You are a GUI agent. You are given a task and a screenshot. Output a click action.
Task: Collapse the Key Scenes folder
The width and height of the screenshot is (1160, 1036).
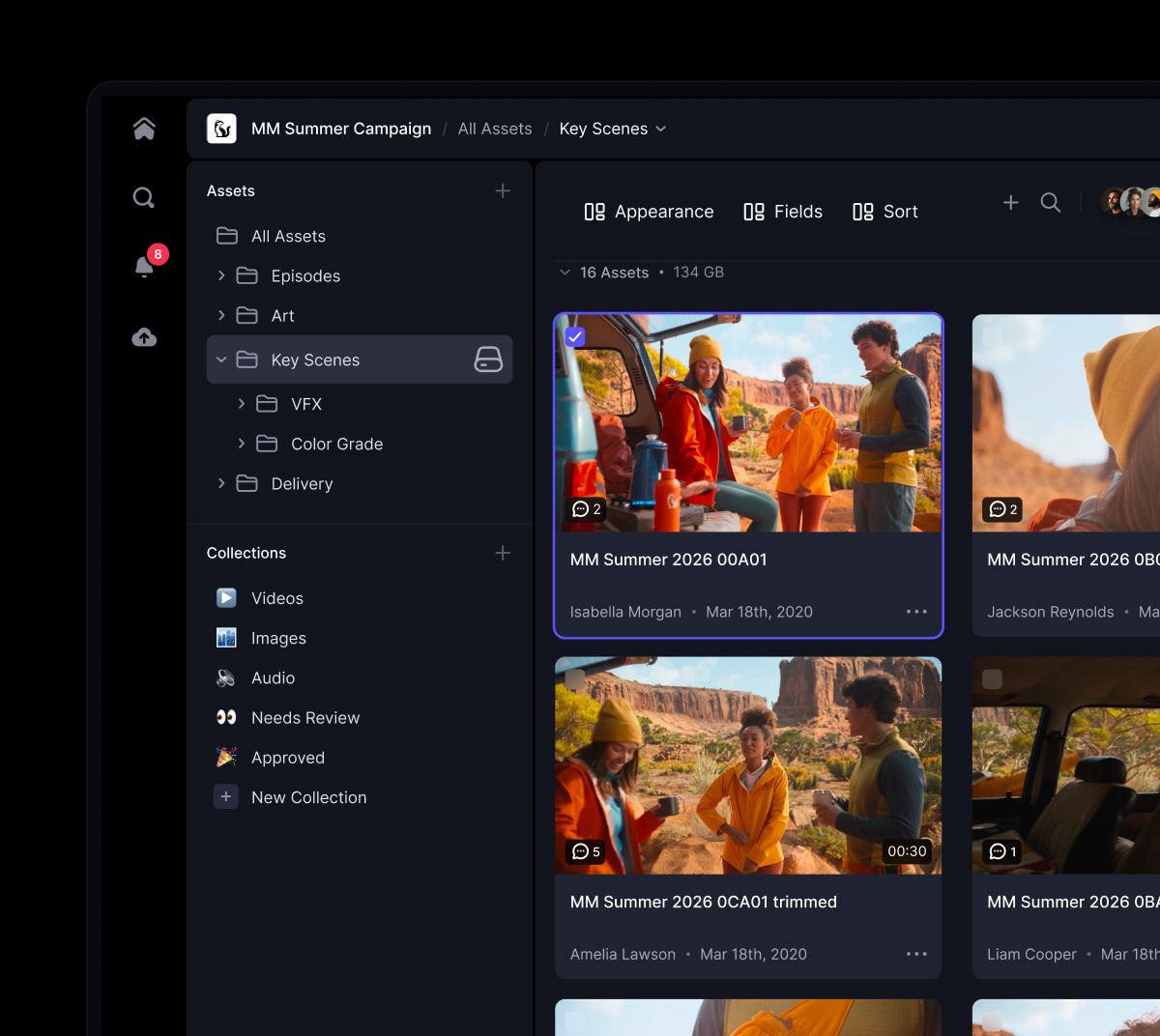coord(221,359)
